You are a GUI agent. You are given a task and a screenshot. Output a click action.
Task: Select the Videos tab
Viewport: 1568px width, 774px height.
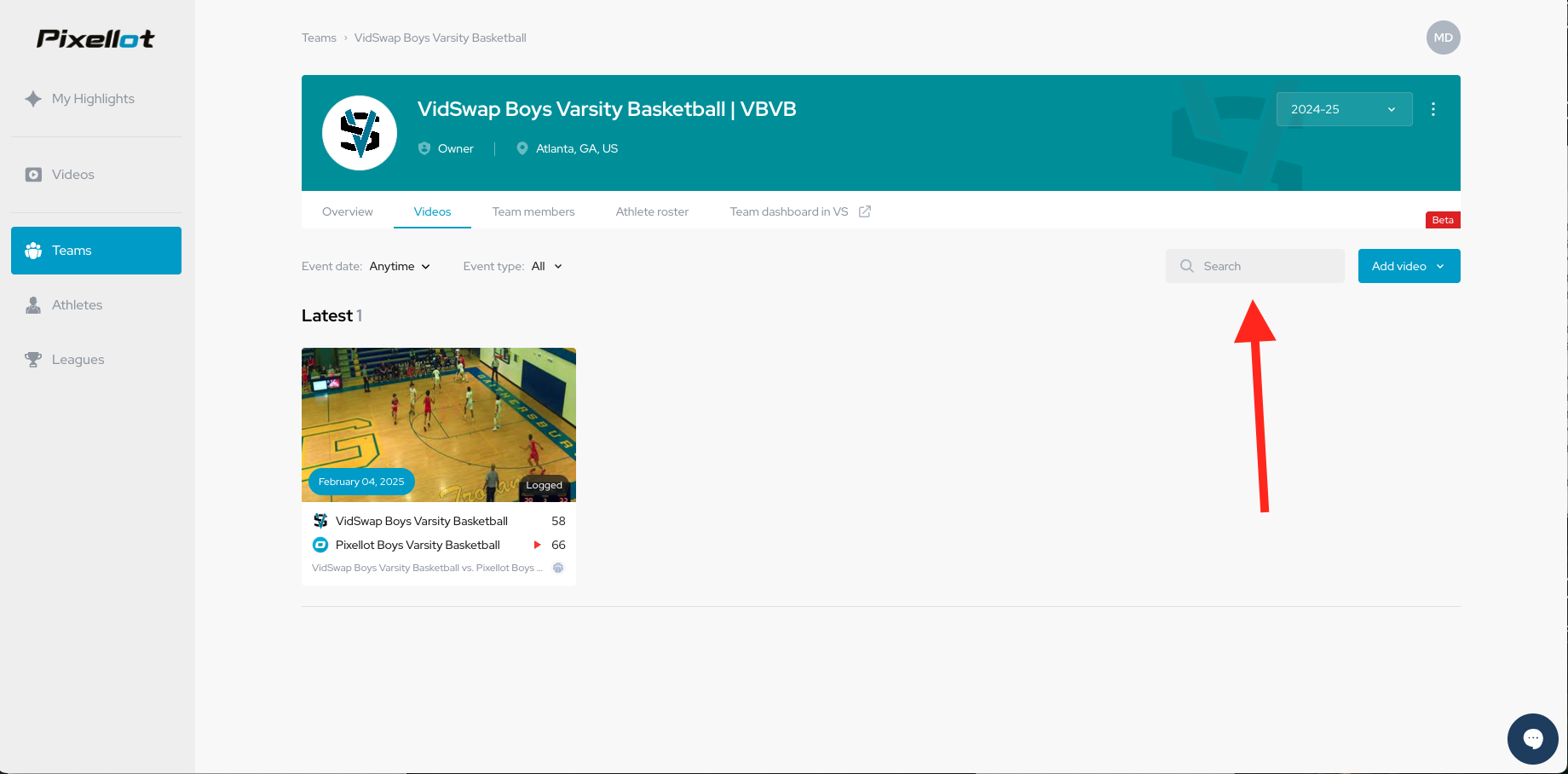tap(432, 211)
